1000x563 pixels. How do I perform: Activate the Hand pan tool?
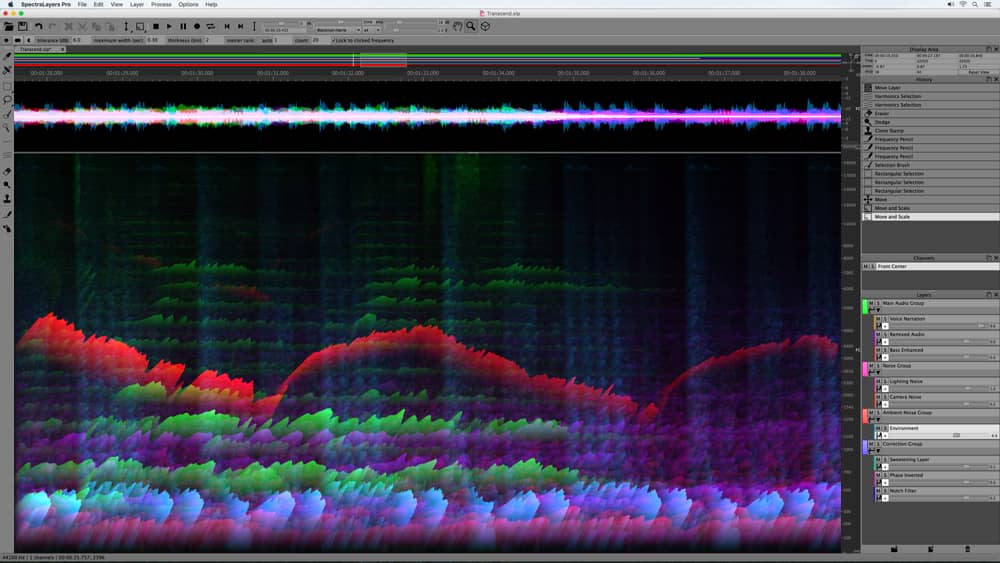(x=457, y=26)
